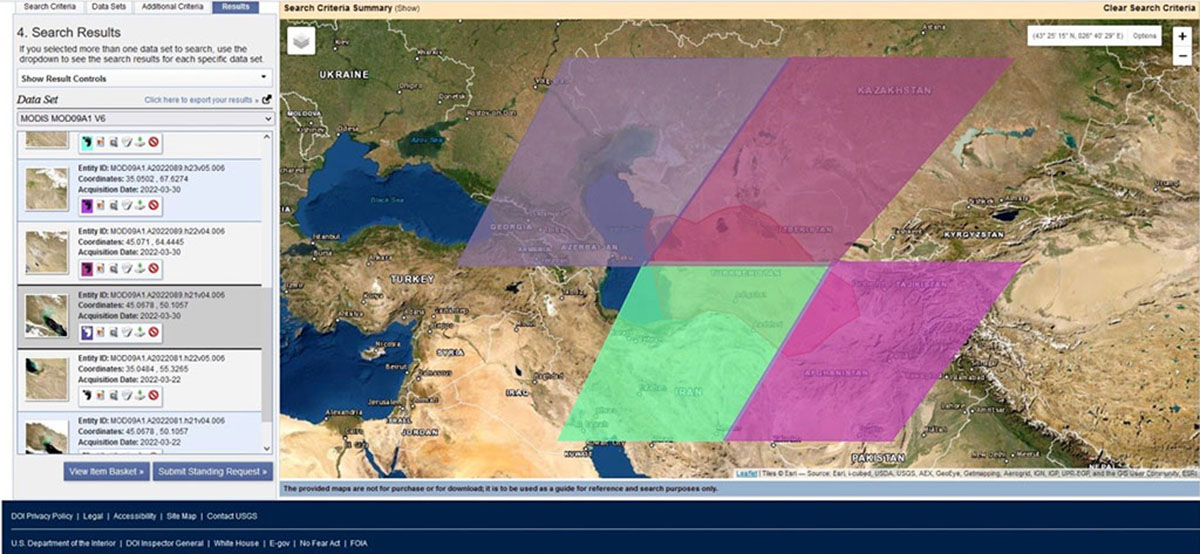Viewport: 1200px width, 554px height.
Task: Zoom out on the map
Action: pyautogui.click(x=1183, y=56)
